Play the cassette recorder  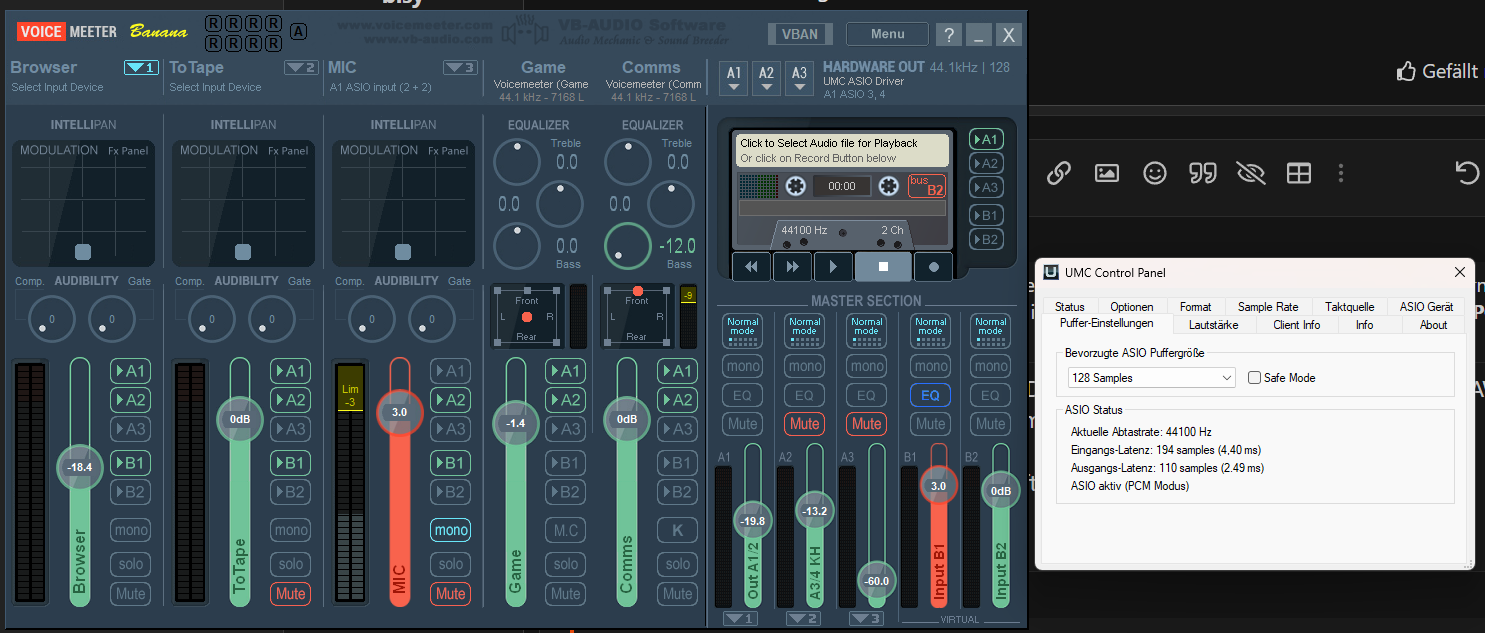coord(832,267)
